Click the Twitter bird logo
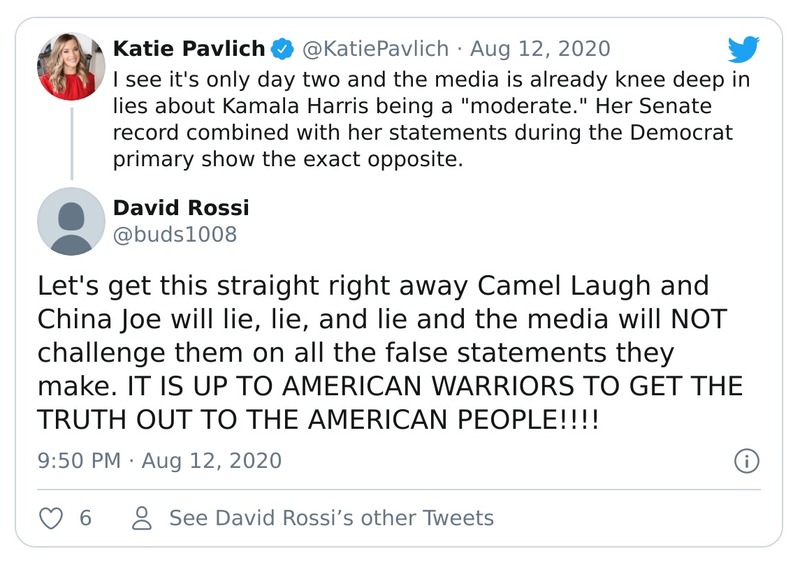This screenshot has width=800, height=565. (x=745, y=49)
